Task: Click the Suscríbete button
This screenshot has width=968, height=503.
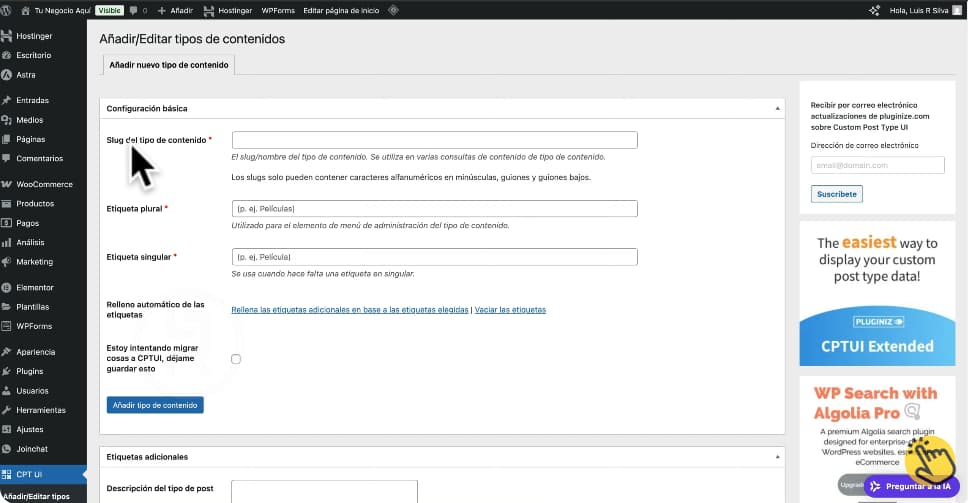Action: [x=837, y=194]
